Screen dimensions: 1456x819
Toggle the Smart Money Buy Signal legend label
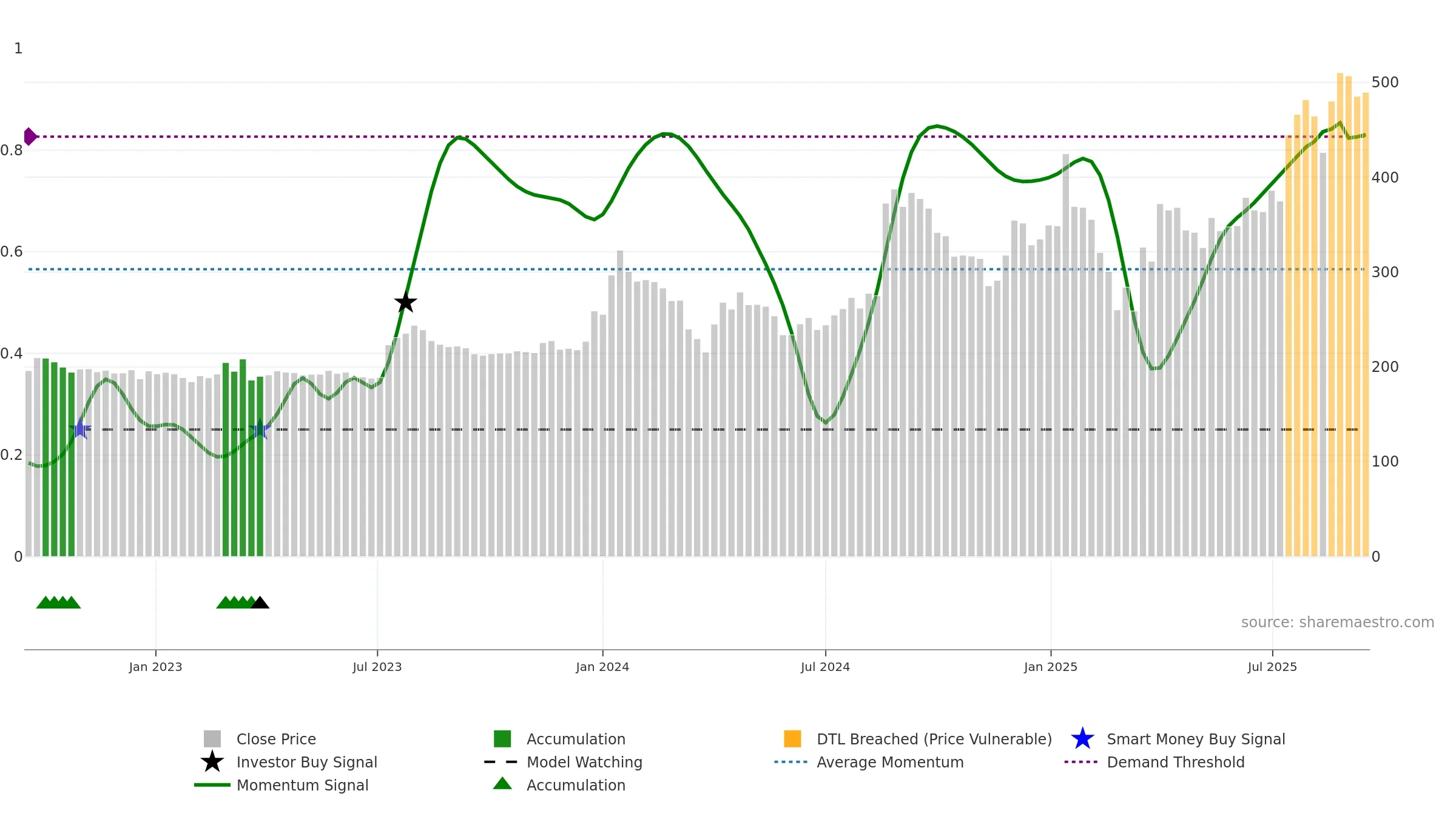click(1196, 739)
